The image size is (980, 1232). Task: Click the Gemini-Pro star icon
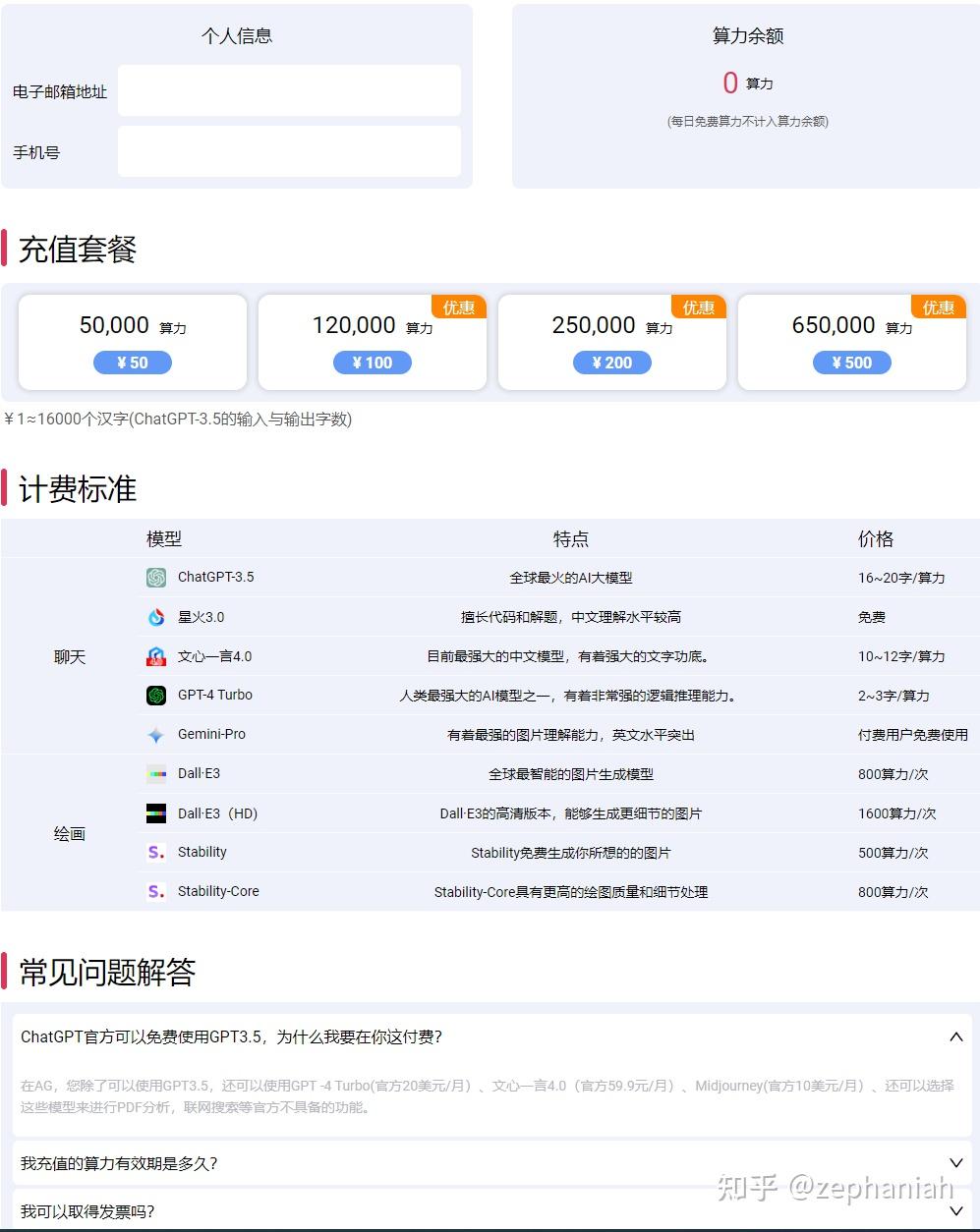[x=156, y=735]
